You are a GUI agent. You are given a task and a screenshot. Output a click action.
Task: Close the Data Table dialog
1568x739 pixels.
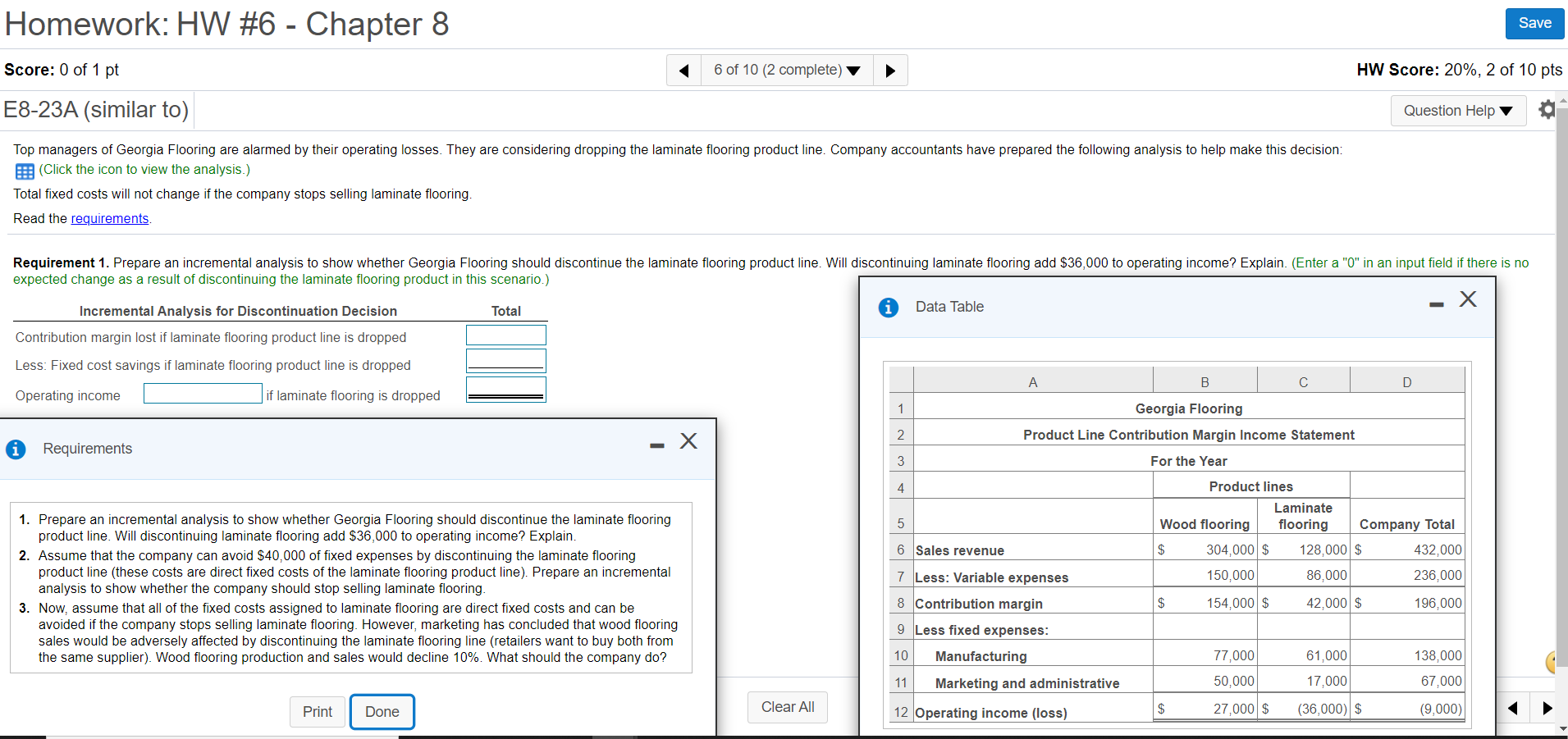point(1468,299)
